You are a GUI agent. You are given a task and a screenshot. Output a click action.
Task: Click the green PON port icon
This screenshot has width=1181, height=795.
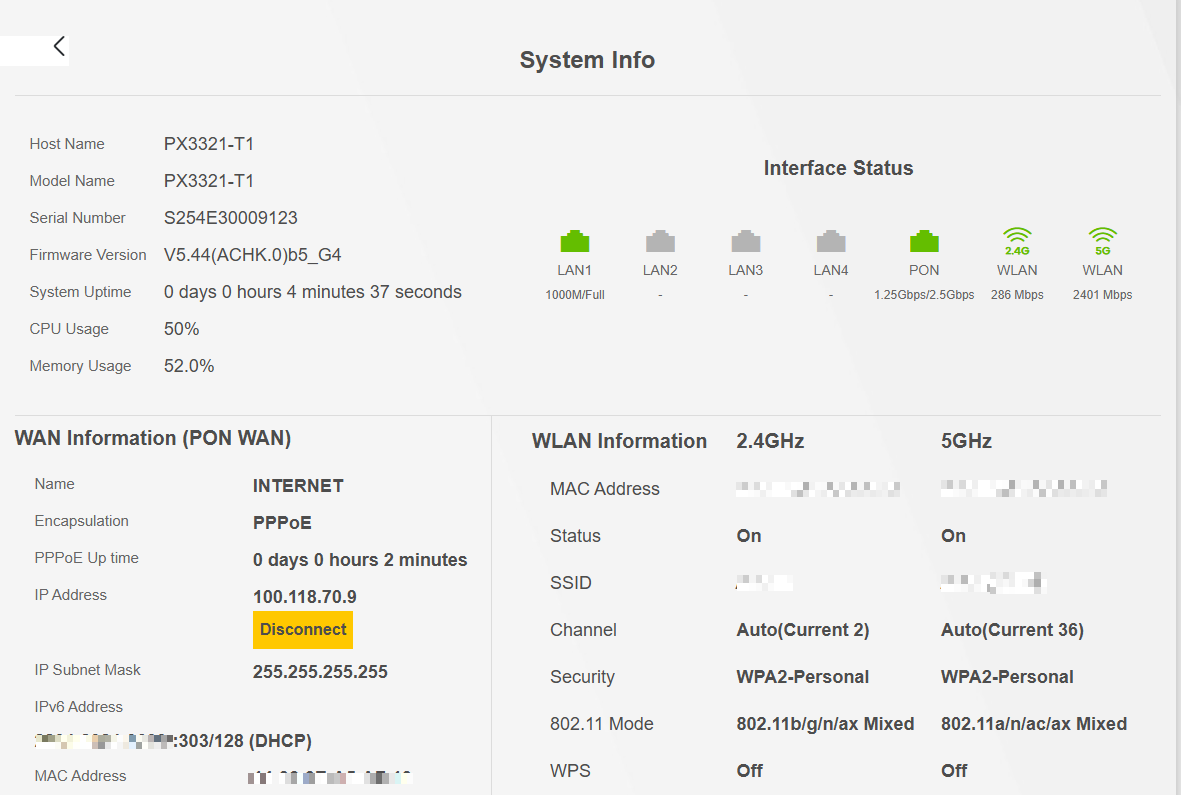click(924, 241)
